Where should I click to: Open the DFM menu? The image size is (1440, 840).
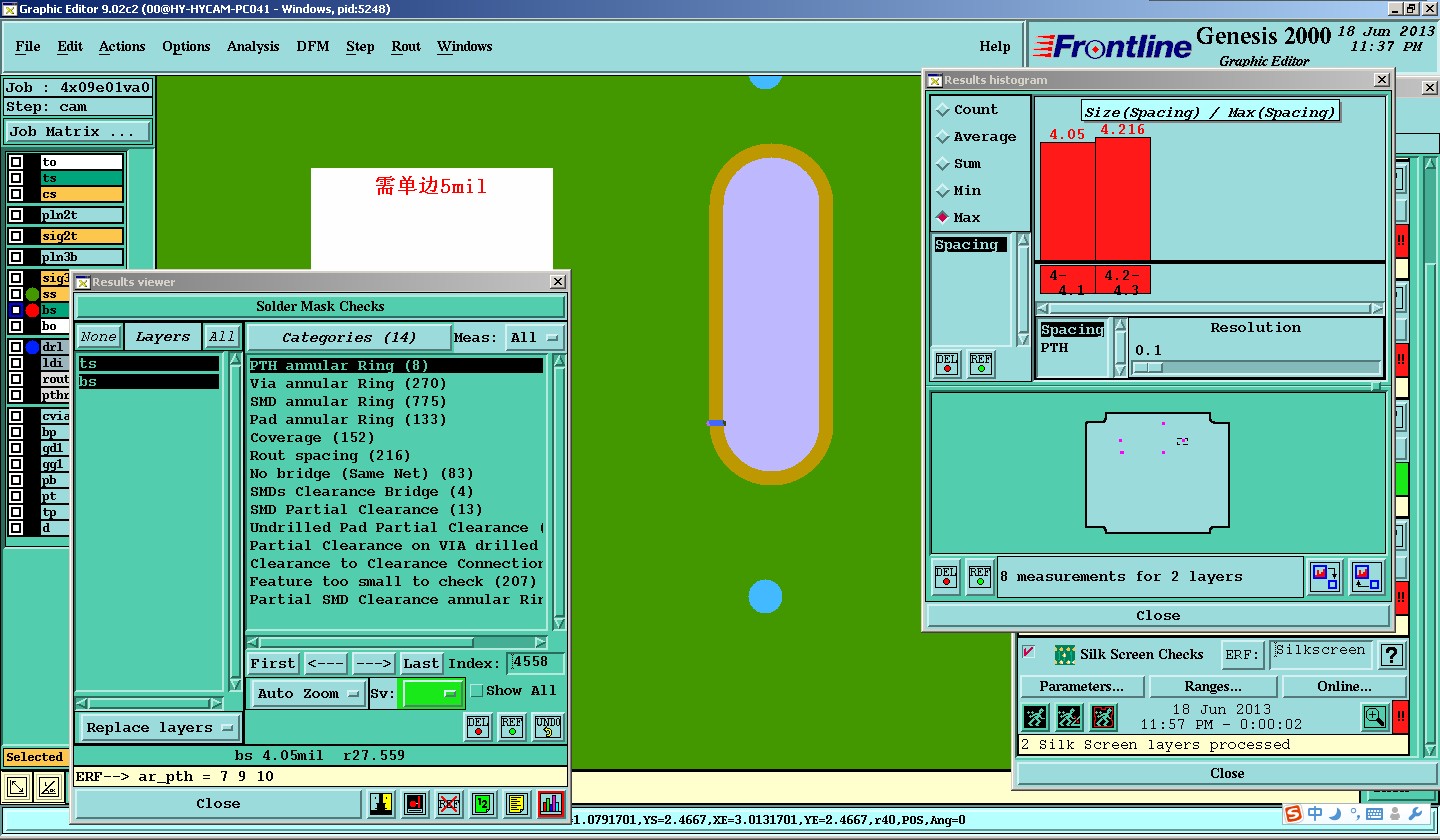pos(313,47)
